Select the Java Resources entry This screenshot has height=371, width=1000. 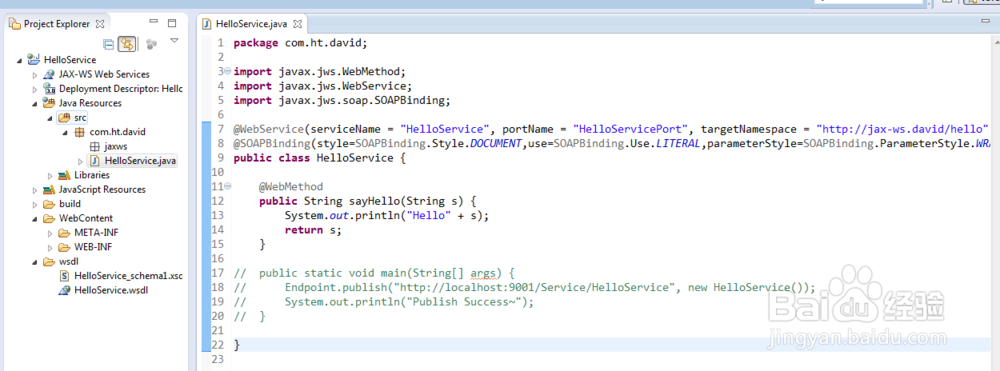point(90,103)
